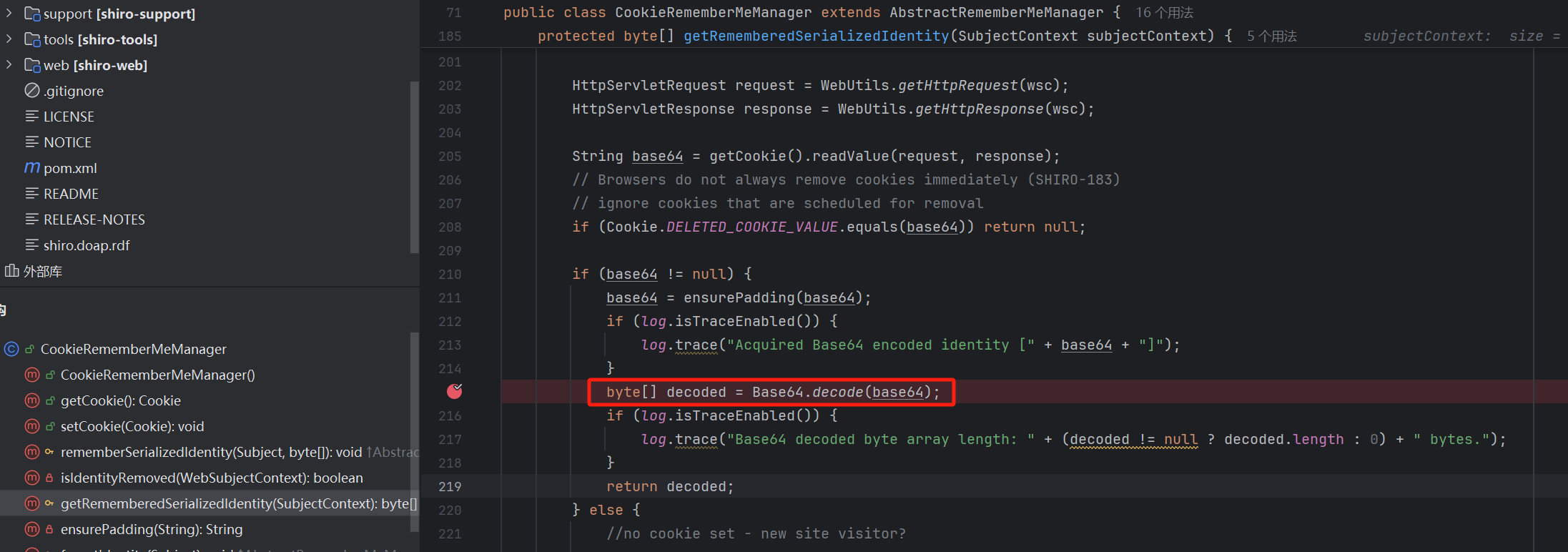
Task: Open the README file
Action: tap(71, 194)
